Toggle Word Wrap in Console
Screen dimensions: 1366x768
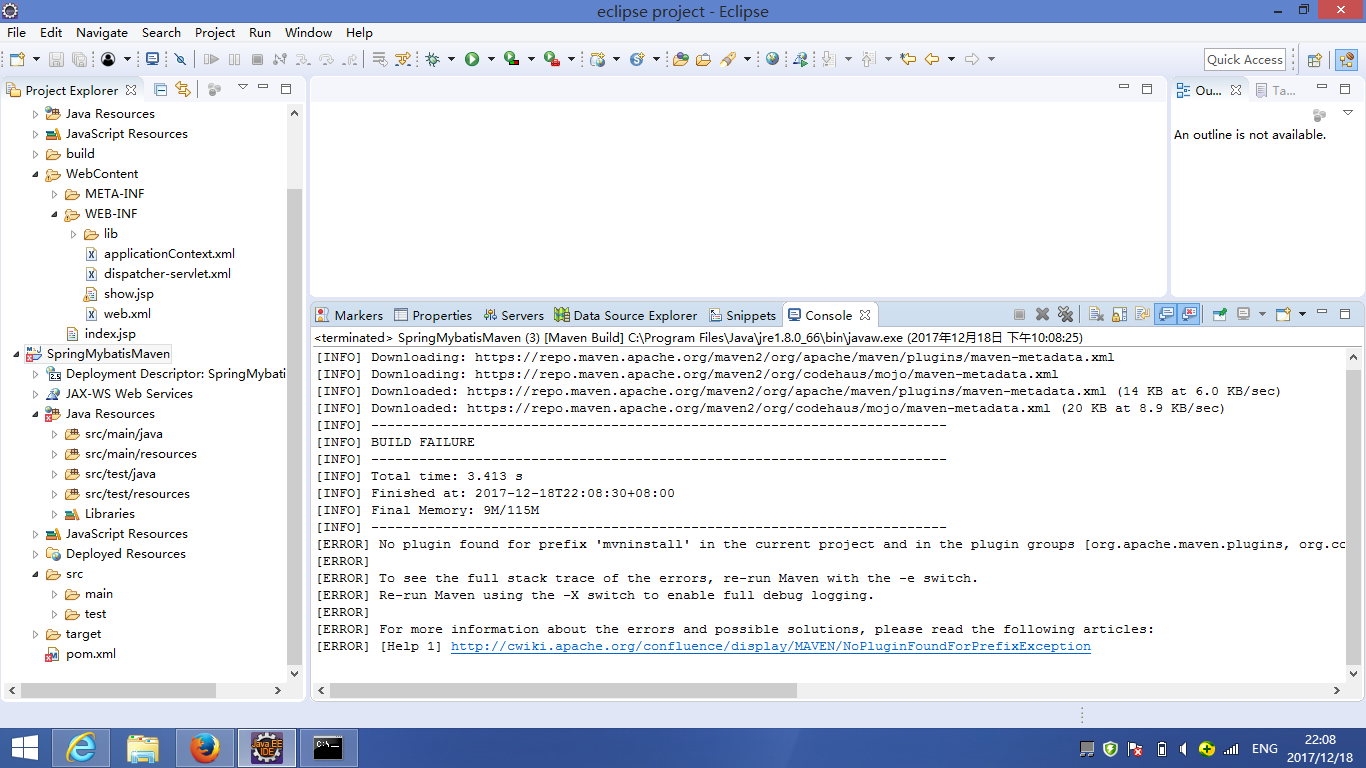pos(1142,314)
